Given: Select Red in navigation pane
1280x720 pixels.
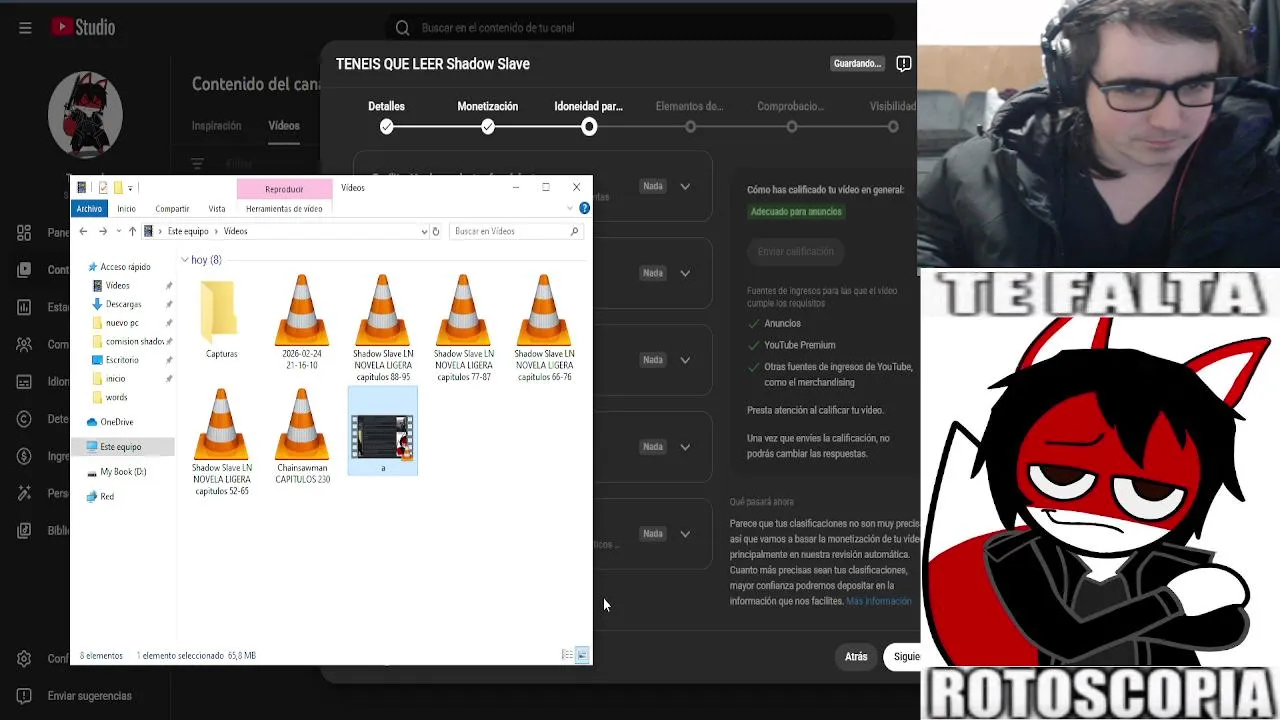Looking at the screenshot, I should tap(107, 497).
